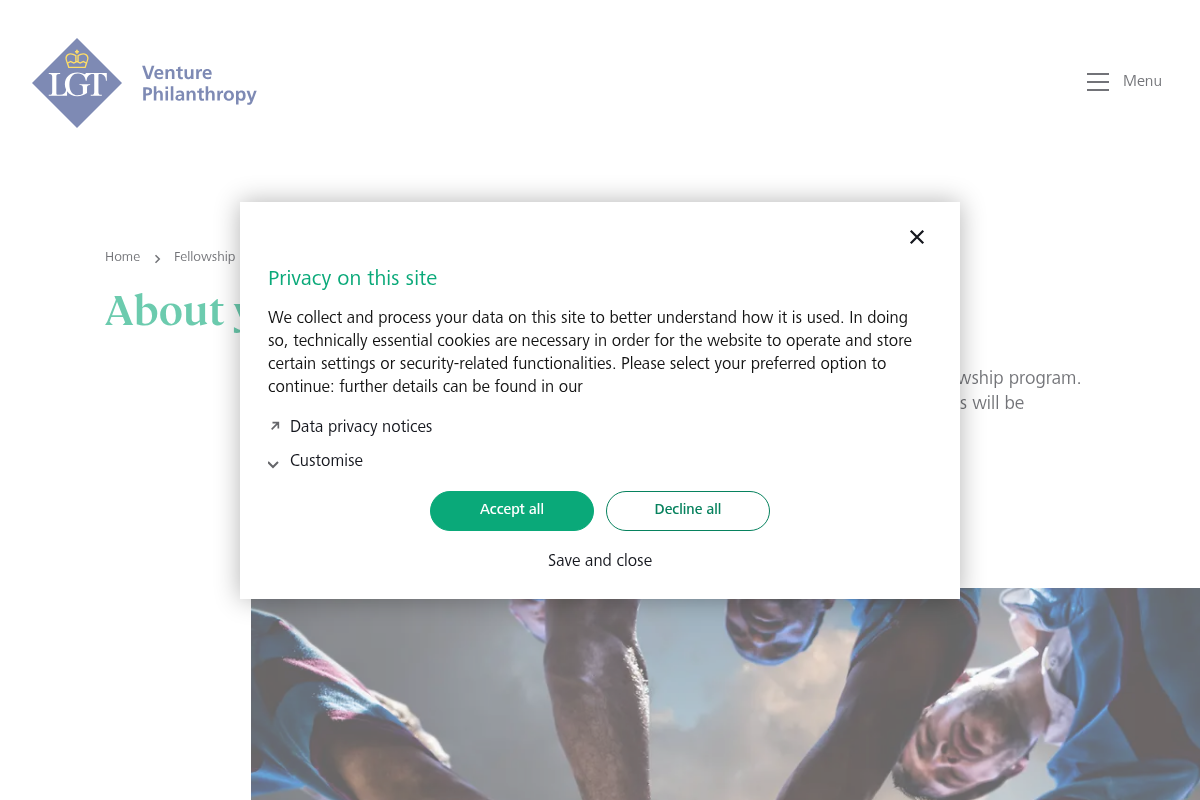This screenshot has width=1200, height=800.
Task: Choose Save and close
Action: pos(600,560)
